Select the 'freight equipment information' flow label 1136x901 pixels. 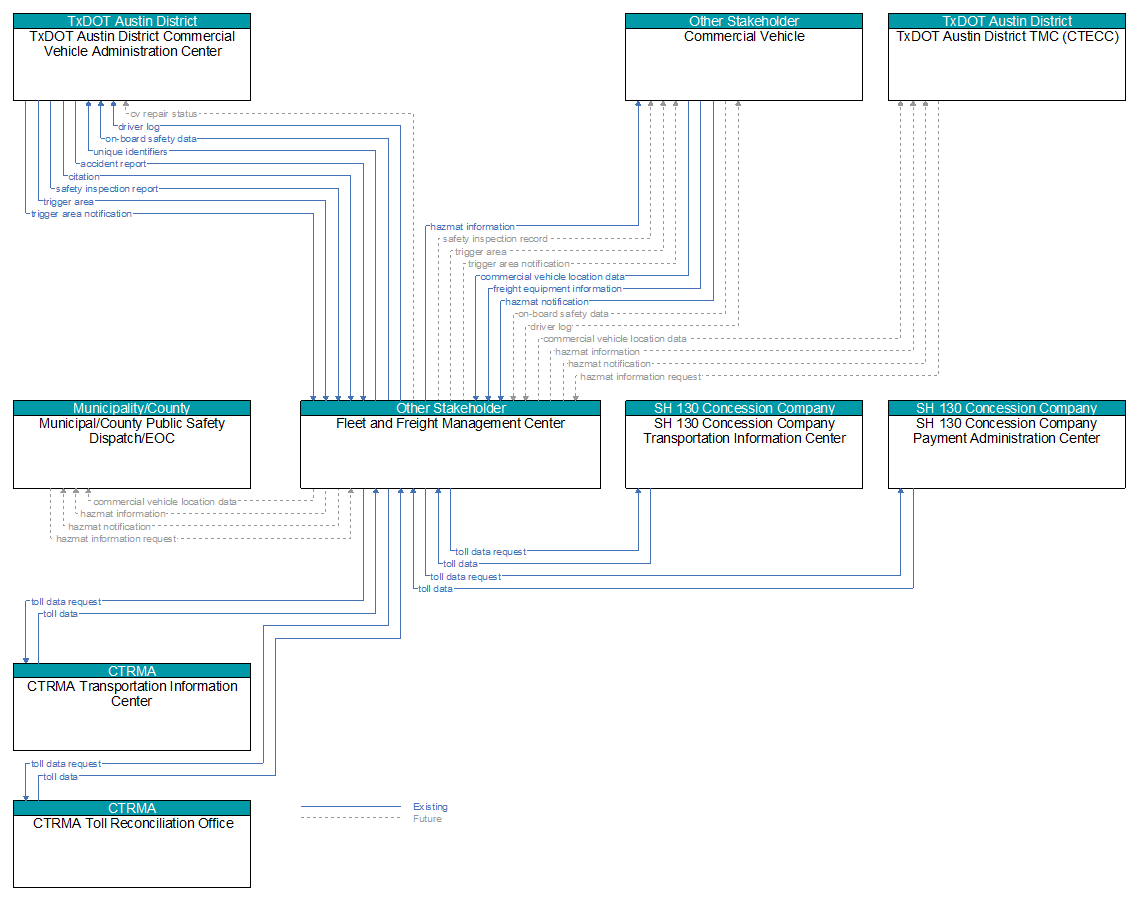(x=557, y=289)
